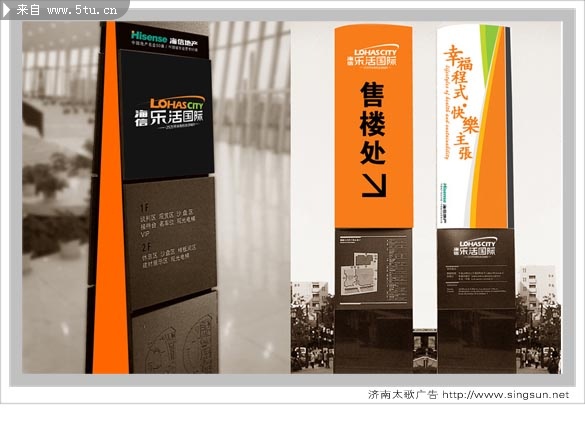Click the diagonal arrow below 售楼处
This screenshot has height=425, width=585.
[374, 185]
